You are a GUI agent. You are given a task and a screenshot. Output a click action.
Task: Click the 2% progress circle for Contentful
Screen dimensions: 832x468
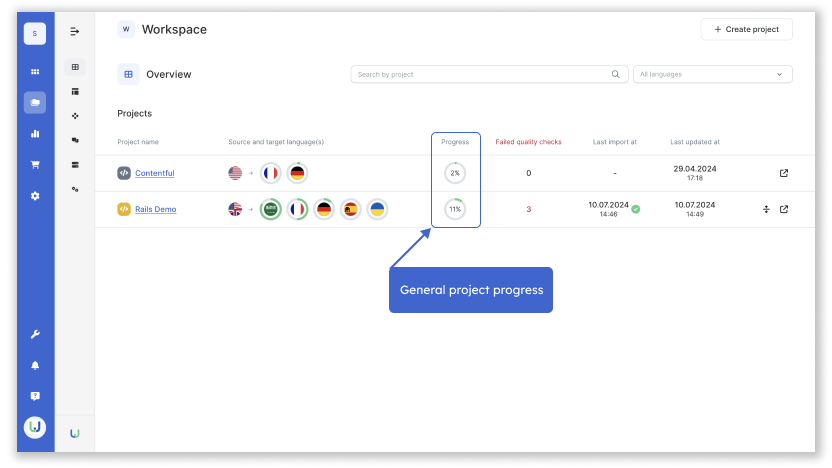click(x=455, y=173)
